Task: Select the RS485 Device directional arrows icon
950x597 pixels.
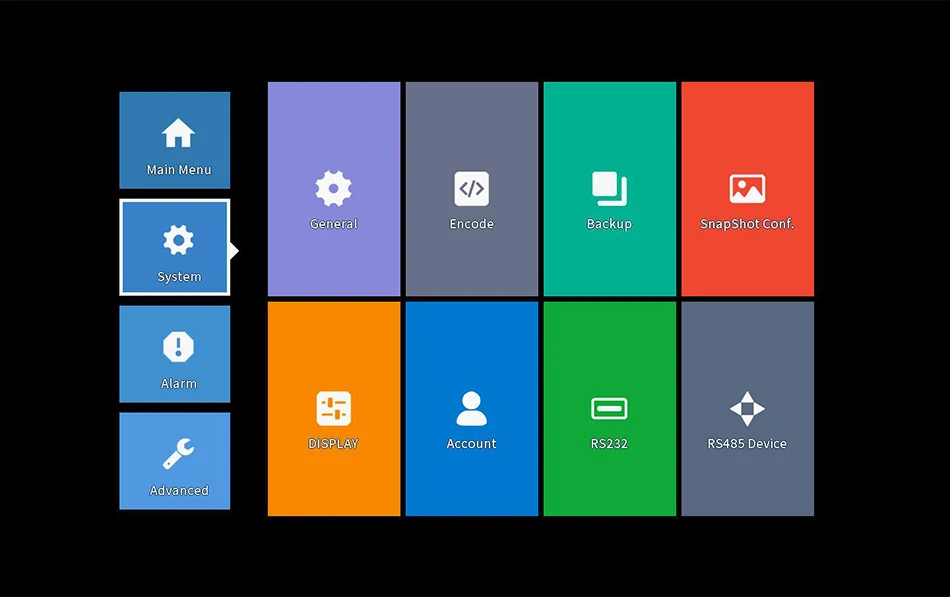Action: coord(747,409)
